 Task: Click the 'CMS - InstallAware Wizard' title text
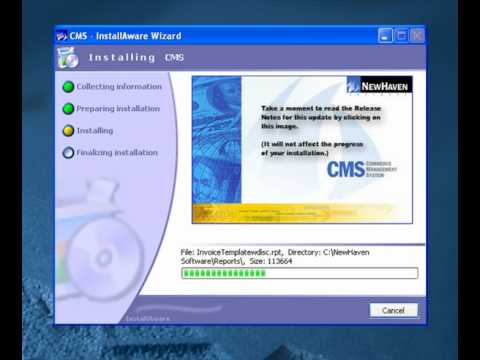125,36
